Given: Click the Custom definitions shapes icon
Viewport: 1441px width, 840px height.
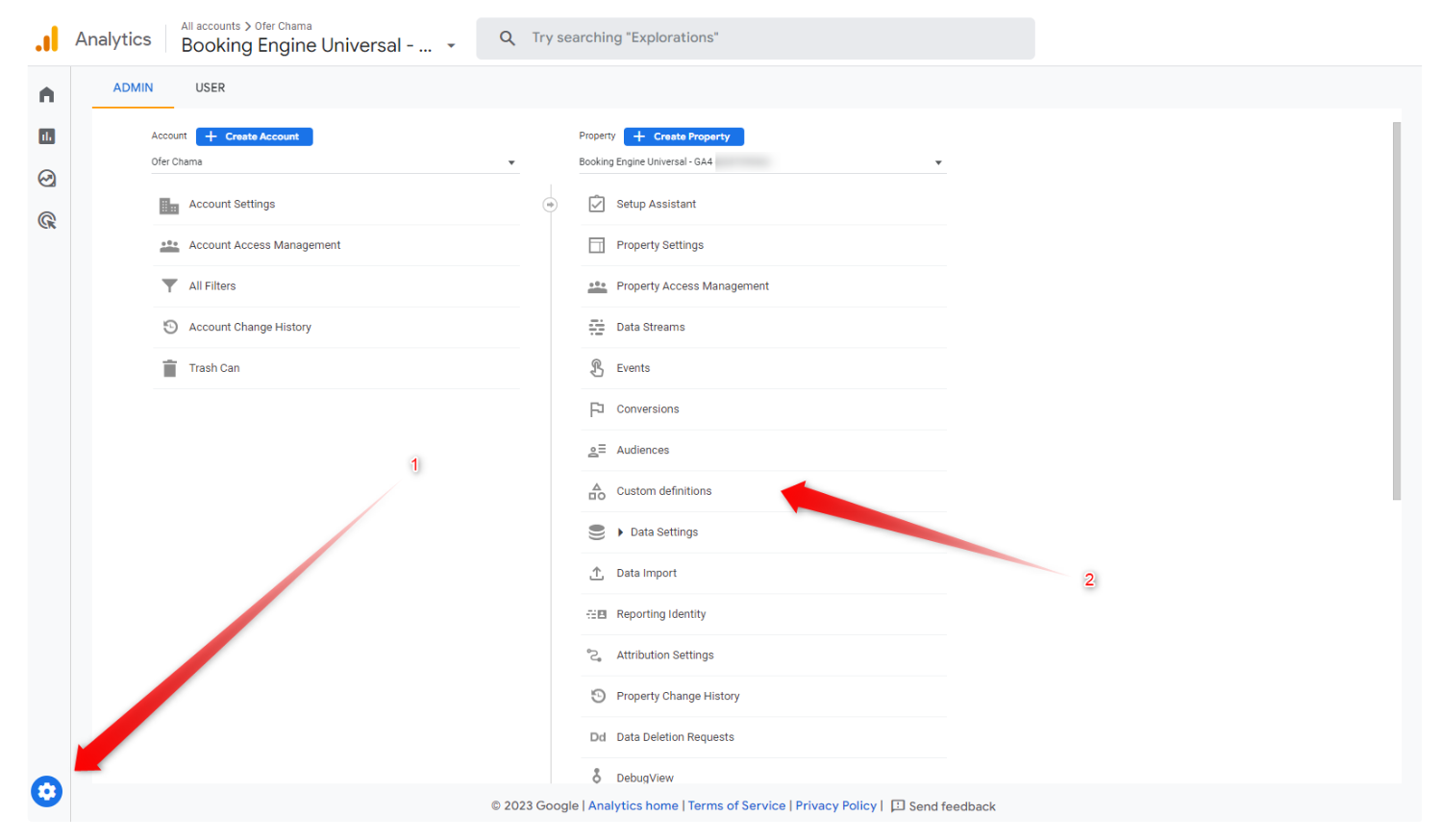Looking at the screenshot, I should 597,491.
